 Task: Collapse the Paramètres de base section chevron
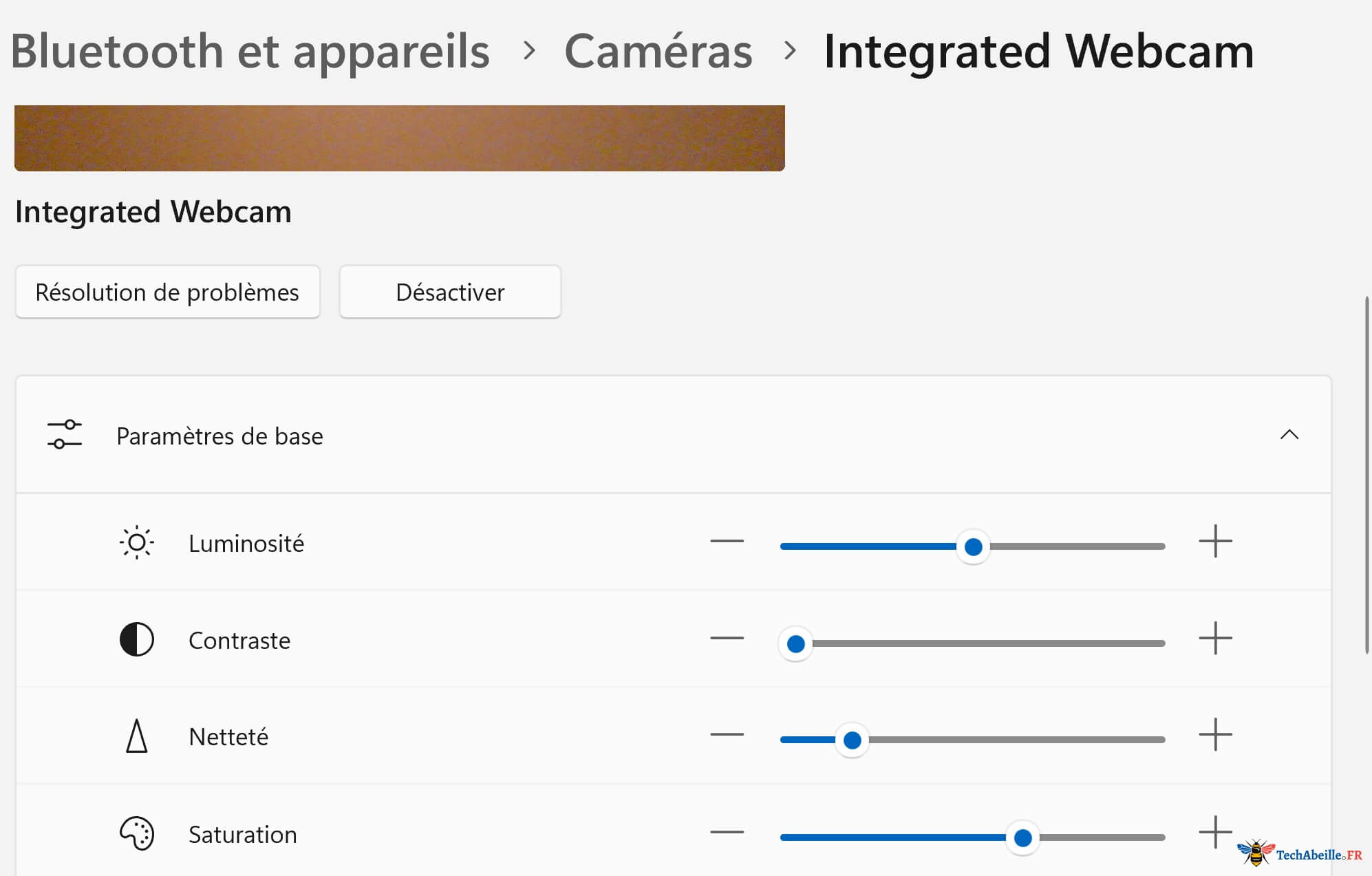coord(1289,435)
